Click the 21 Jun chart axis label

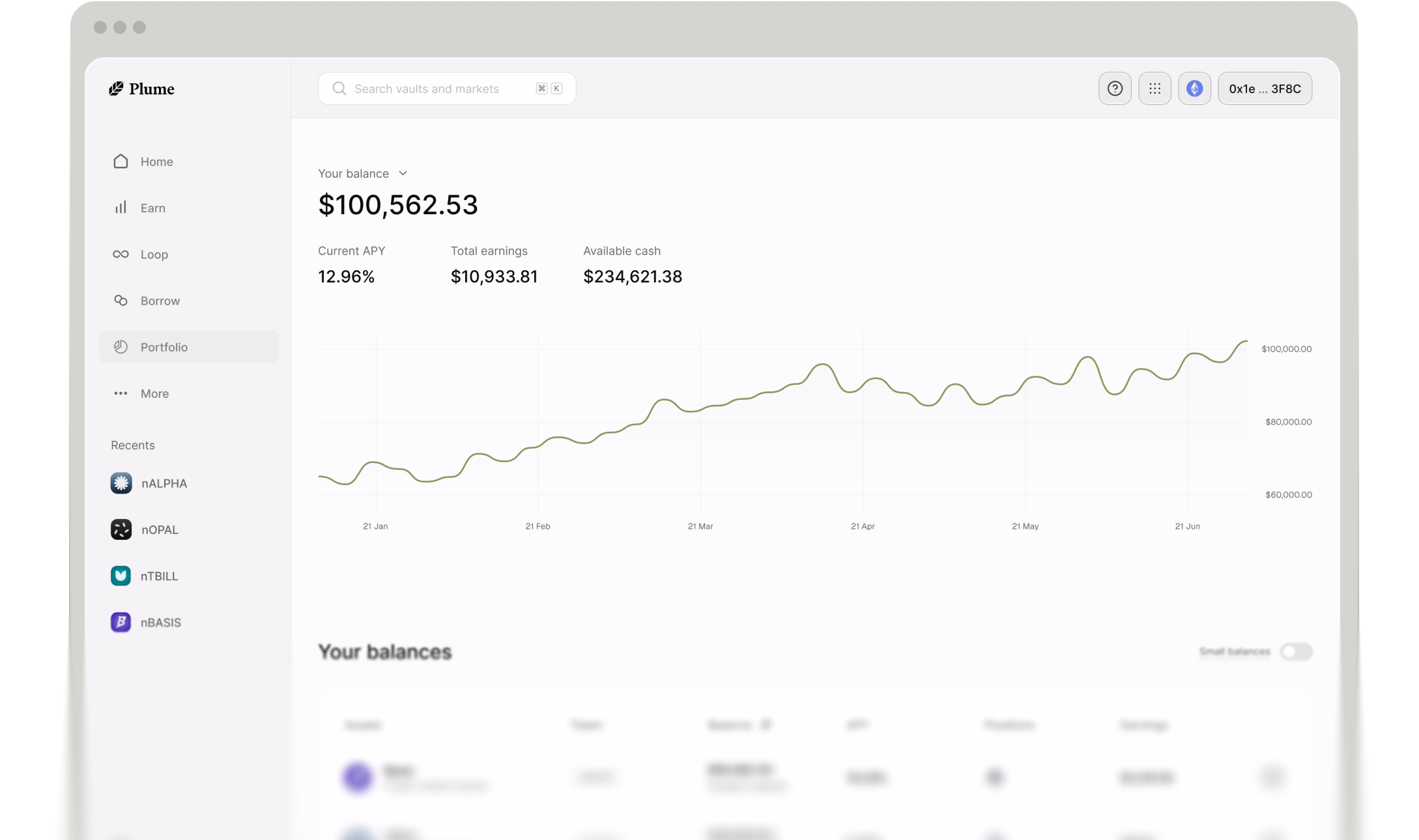1187,526
